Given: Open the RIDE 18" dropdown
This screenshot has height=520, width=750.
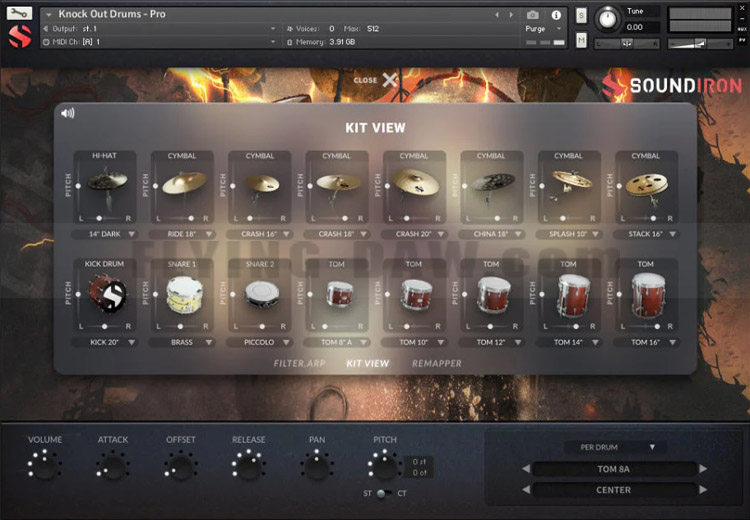Looking at the screenshot, I should (x=182, y=234).
